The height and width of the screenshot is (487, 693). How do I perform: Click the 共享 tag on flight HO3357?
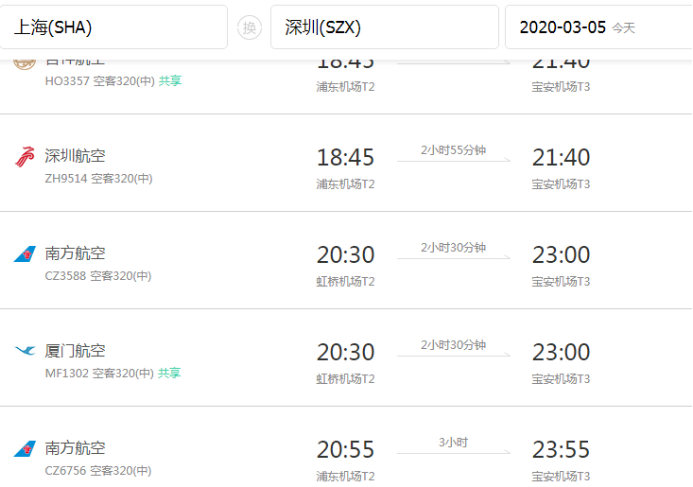pyautogui.click(x=170, y=81)
